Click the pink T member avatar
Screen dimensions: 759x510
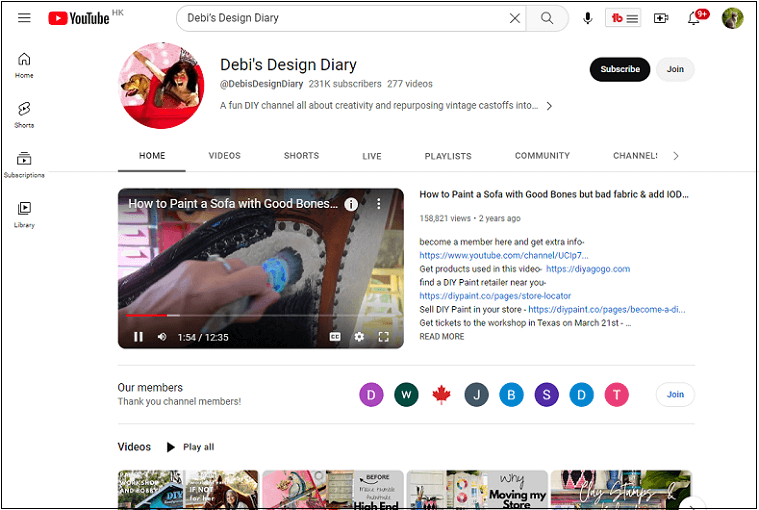(x=617, y=395)
